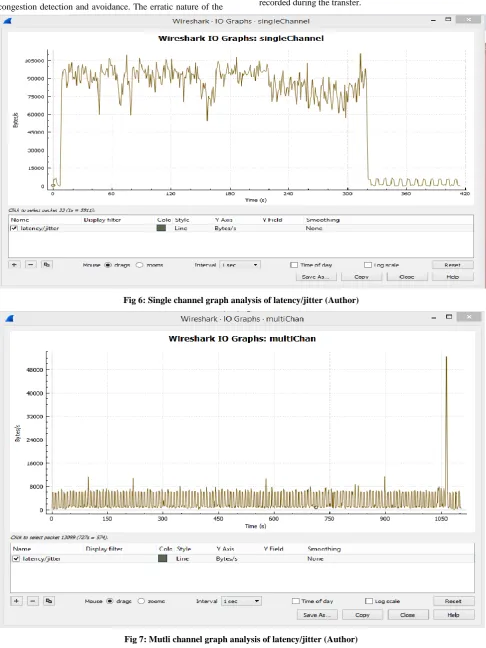Select the zooms mouse option in multiChan window

click(141, 601)
